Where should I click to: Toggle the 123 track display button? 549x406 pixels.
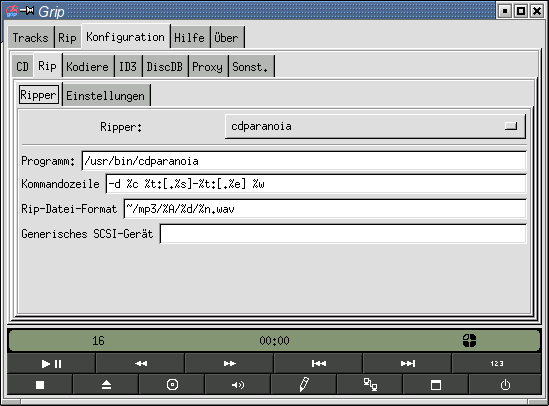click(x=496, y=364)
